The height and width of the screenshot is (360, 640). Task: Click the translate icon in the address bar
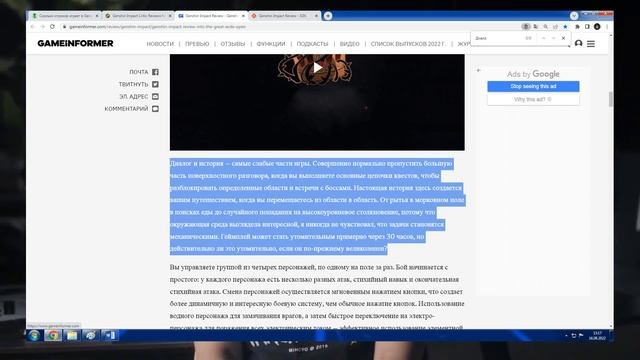pos(536,27)
